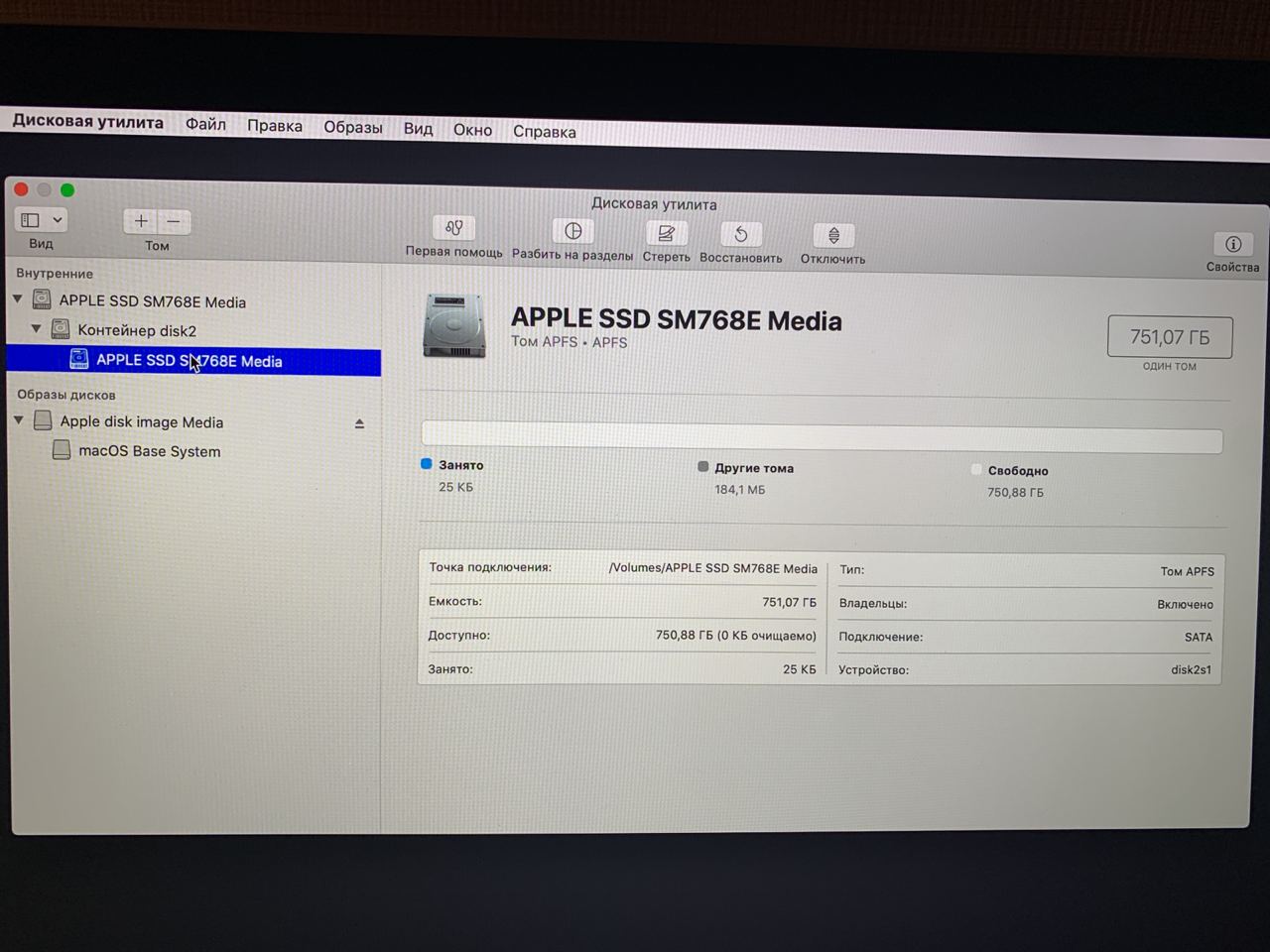Select the highlighted APPLE SSD SM768E Media volume
This screenshot has height=952, width=1270.
[x=194, y=361]
